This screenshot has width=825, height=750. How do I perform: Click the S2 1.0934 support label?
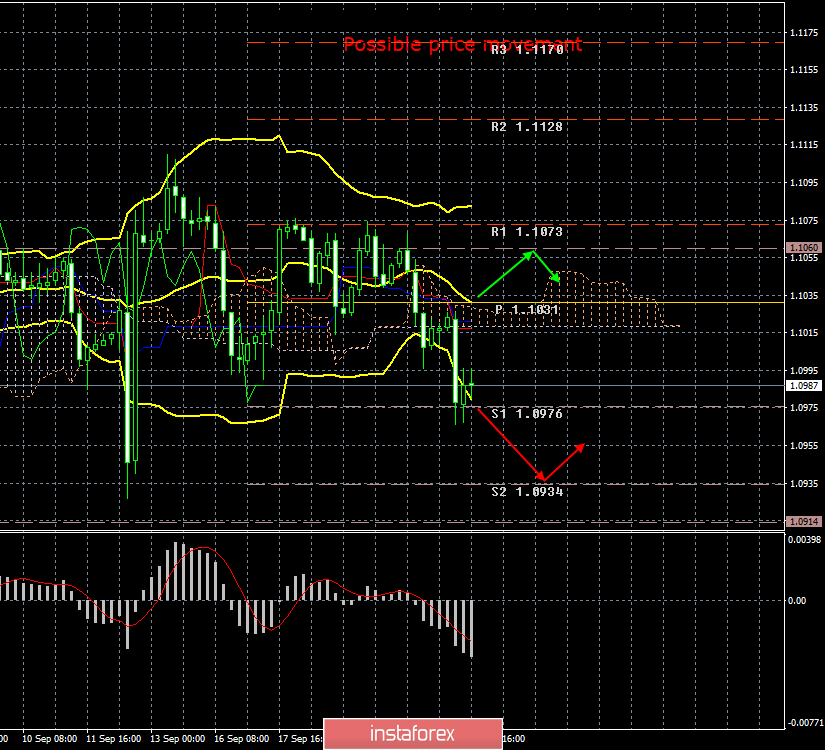(527, 492)
